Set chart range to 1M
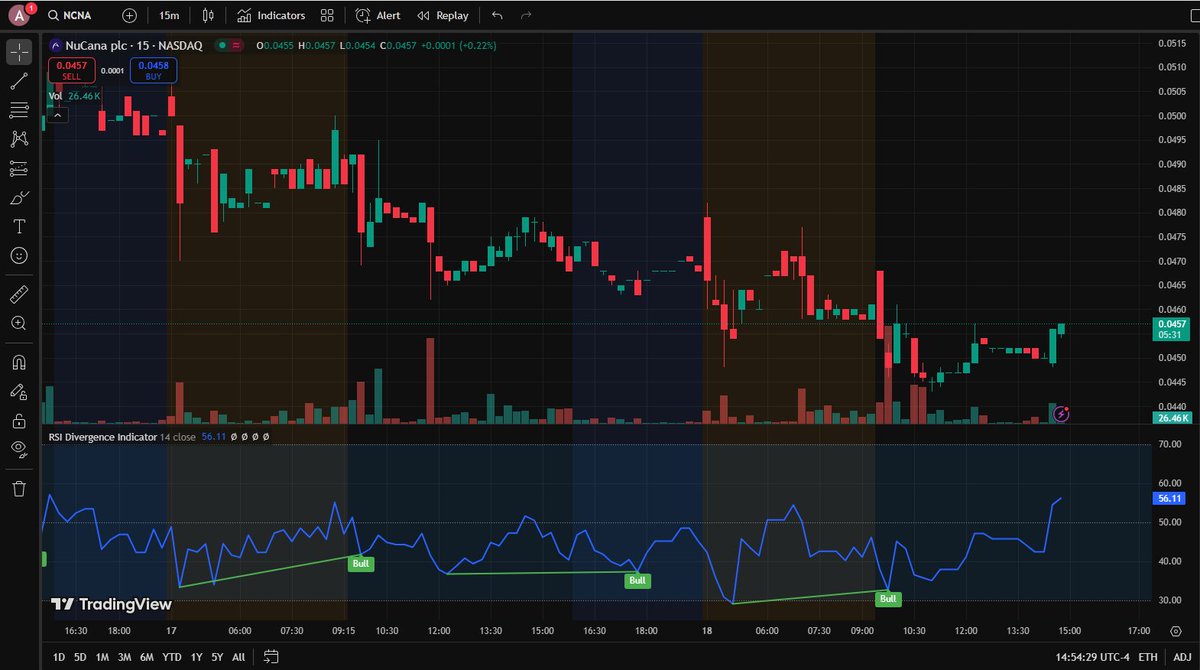Image resolution: width=1200 pixels, height=670 pixels. pyautogui.click(x=102, y=657)
